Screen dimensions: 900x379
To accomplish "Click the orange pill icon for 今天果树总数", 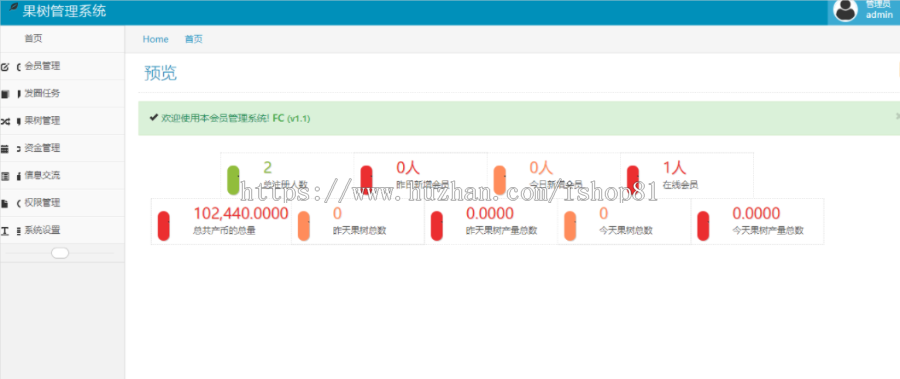I will [570, 226].
